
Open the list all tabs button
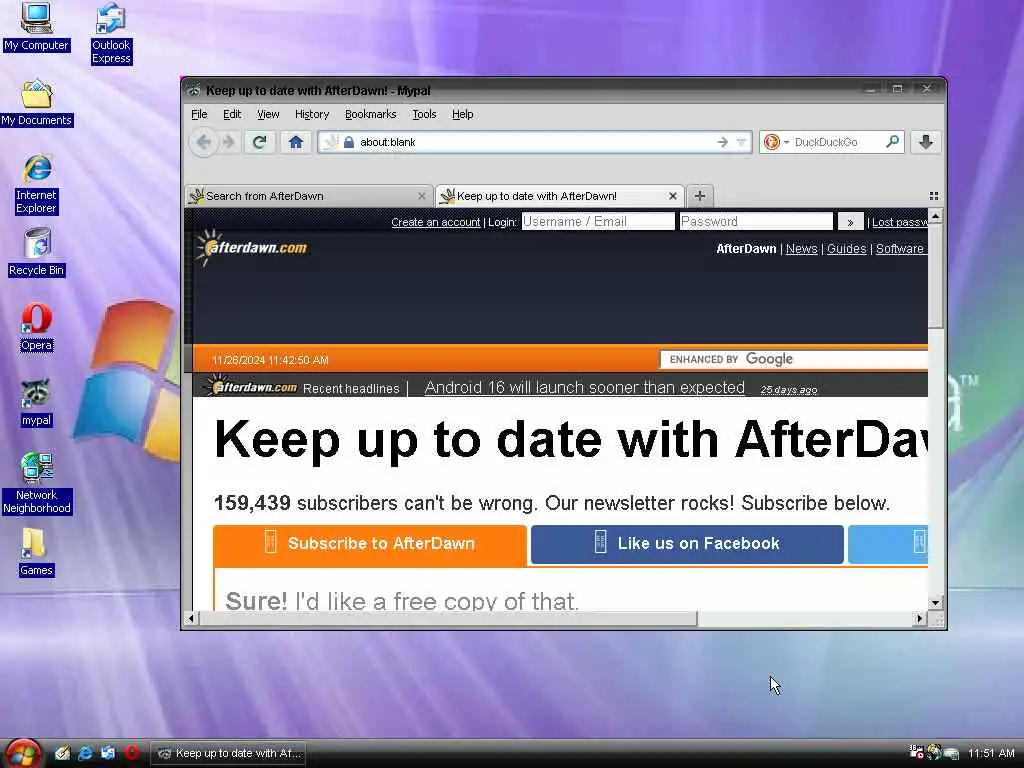[x=934, y=196]
